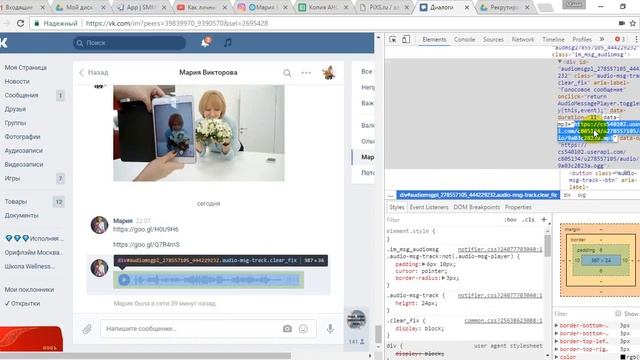This screenshot has width=640, height=360.
Task: Open DevTools Sources tab
Action: point(493,40)
